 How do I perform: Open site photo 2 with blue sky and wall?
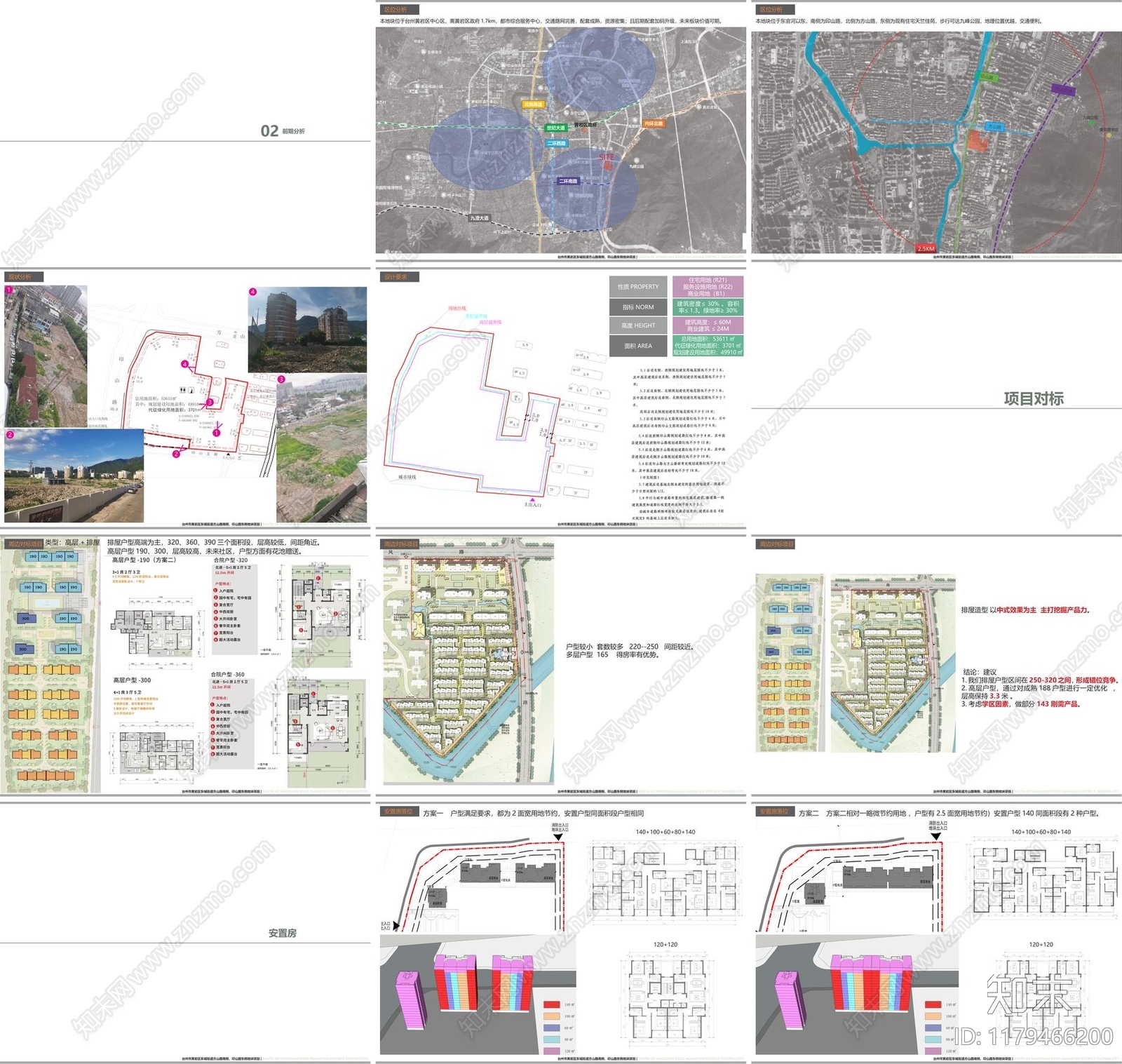(x=74, y=476)
